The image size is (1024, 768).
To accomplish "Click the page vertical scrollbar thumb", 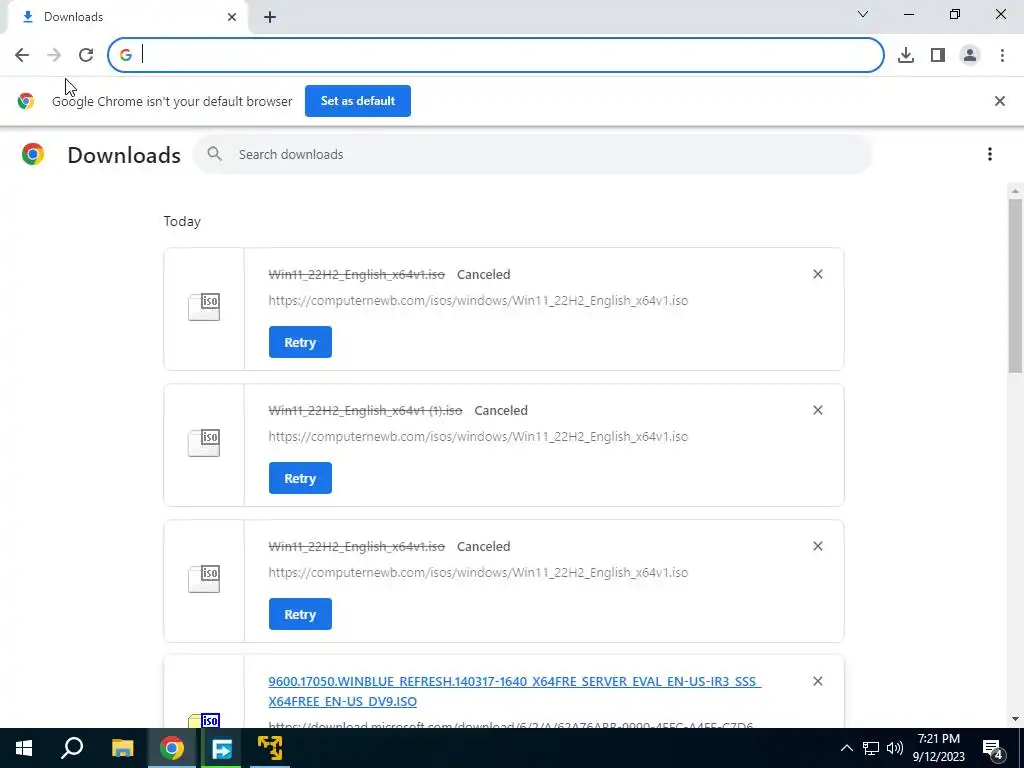I will [1015, 286].
